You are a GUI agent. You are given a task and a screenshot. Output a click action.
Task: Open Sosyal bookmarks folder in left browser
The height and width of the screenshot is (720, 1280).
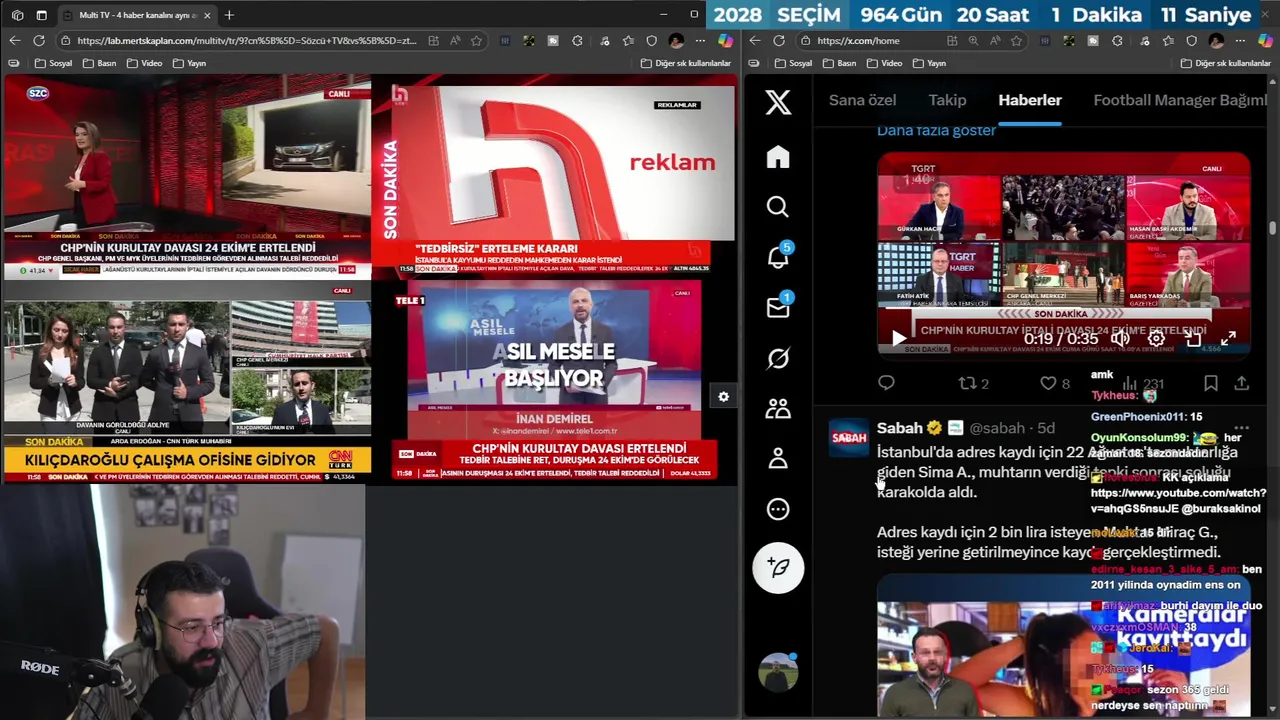54,63
